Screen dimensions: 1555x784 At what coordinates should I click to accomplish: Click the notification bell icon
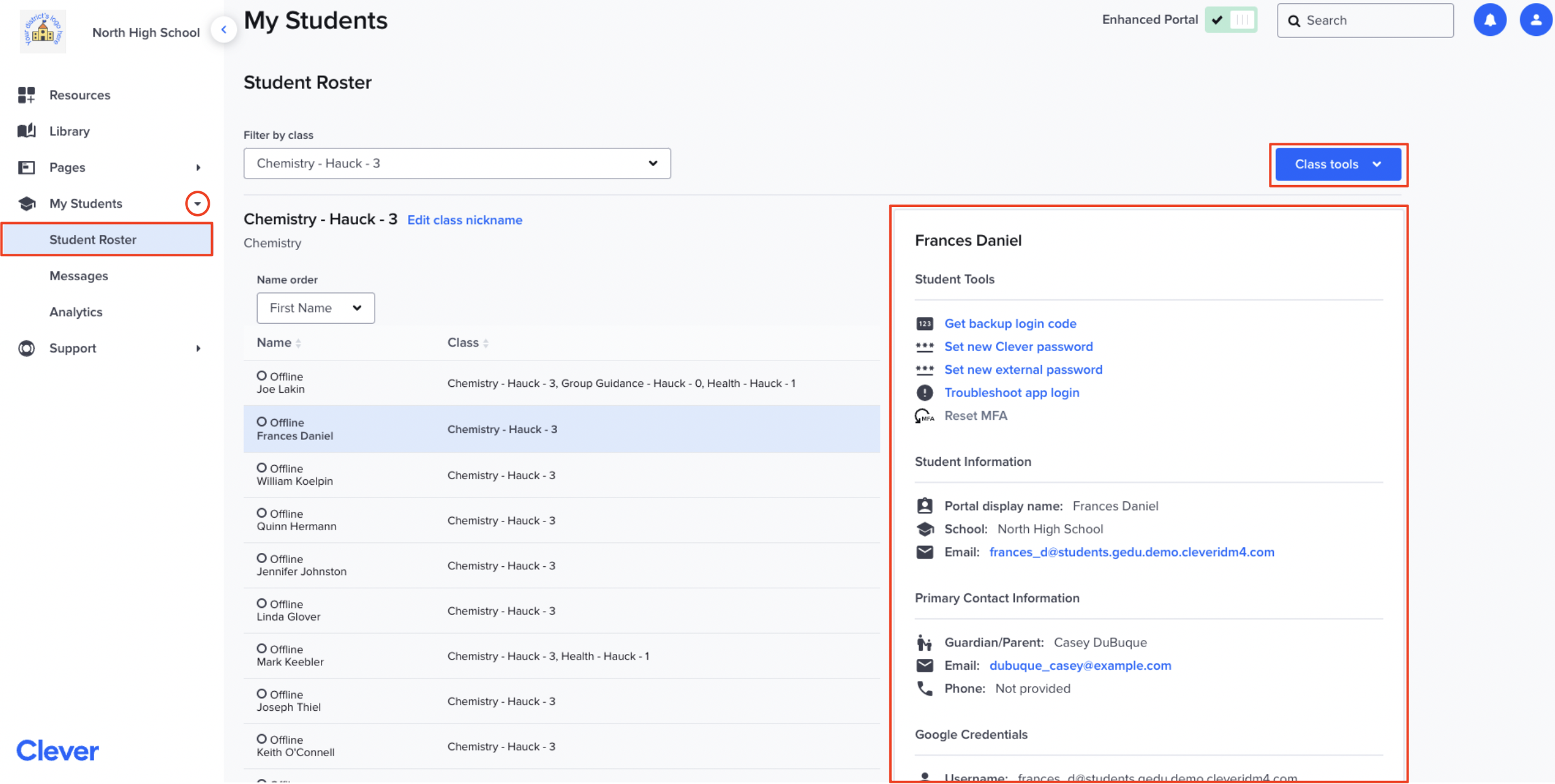[1489, 20]
